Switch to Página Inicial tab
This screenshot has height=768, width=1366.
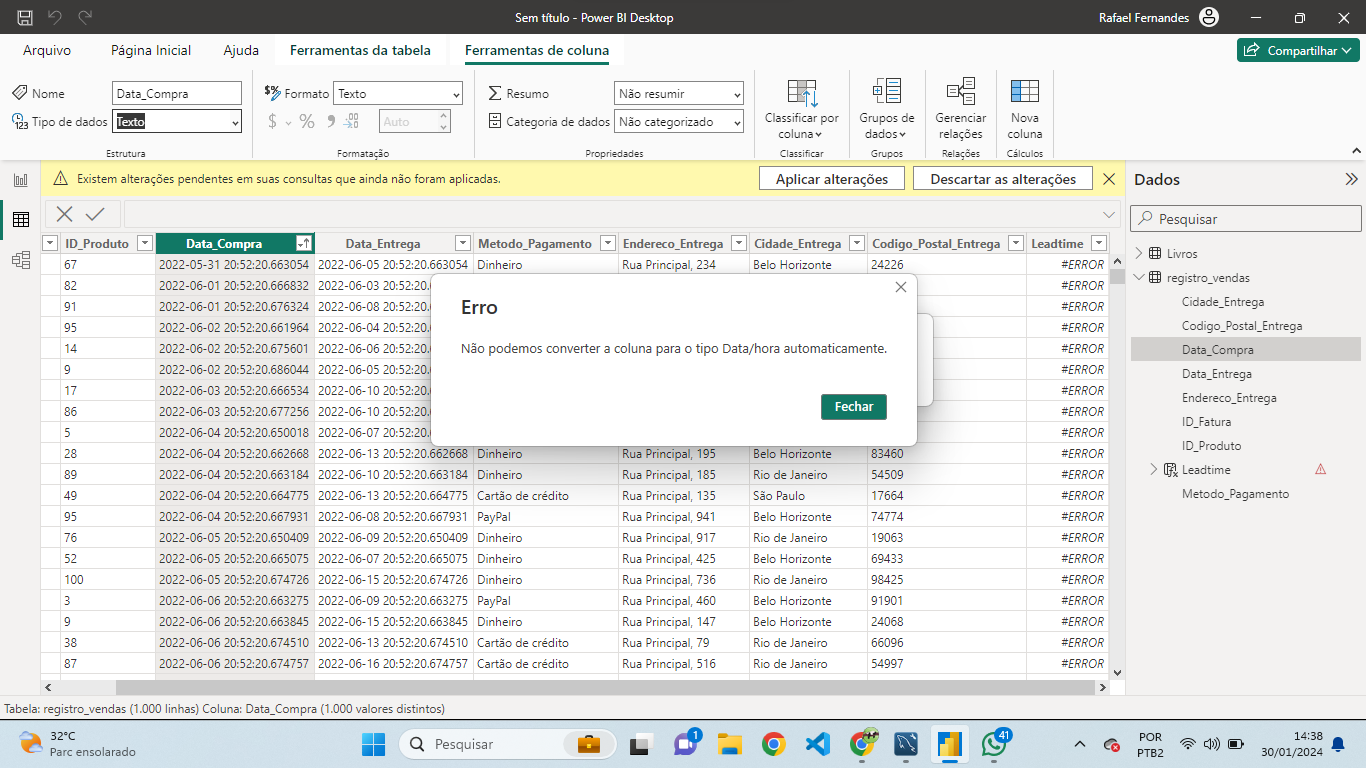pyautogui.click(x=151, y=50)
